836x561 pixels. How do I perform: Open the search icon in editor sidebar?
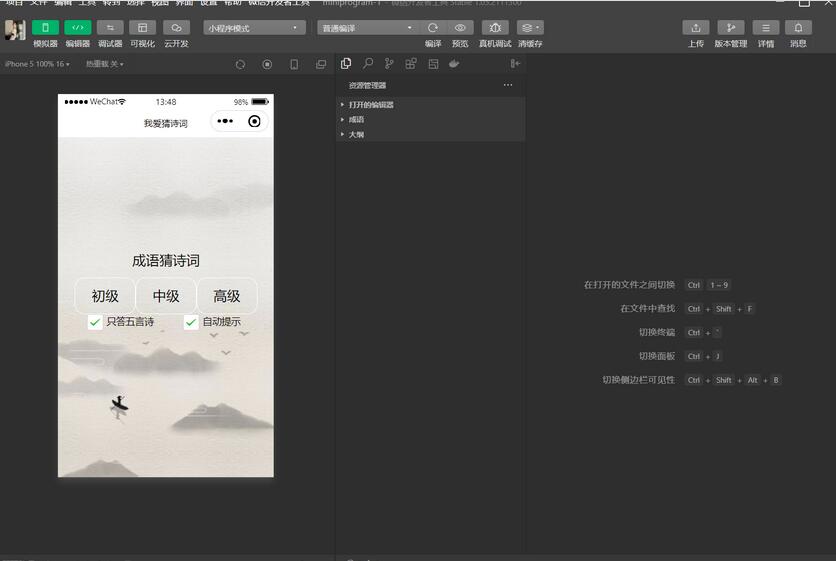pyautogui.click(x=368, y=63)
